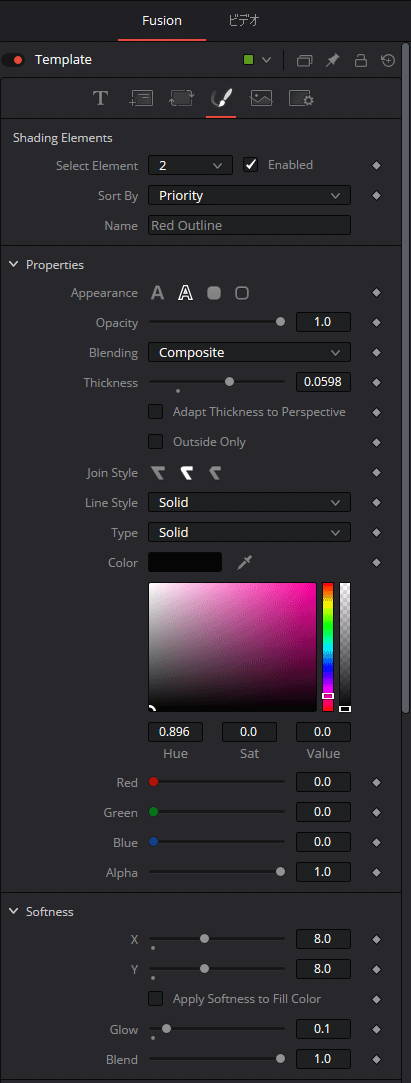Toggle the Template enable switch

[13, 60]
